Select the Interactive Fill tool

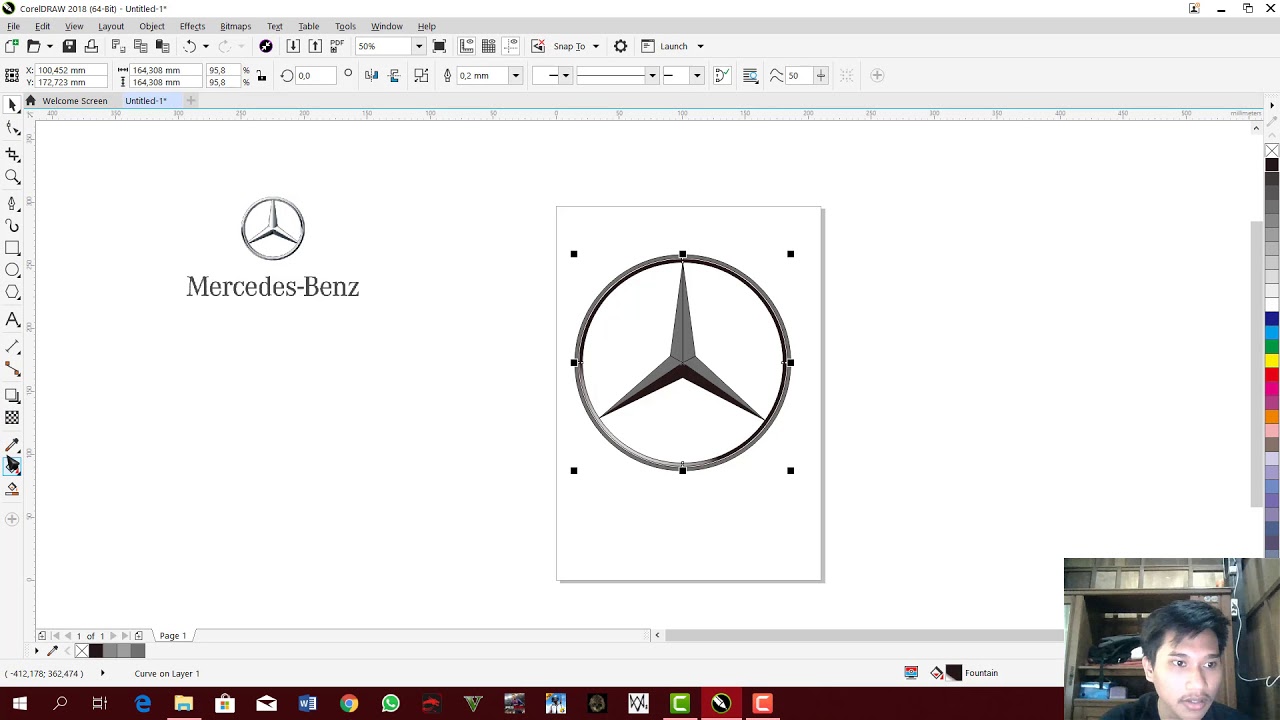click(12, 466)
